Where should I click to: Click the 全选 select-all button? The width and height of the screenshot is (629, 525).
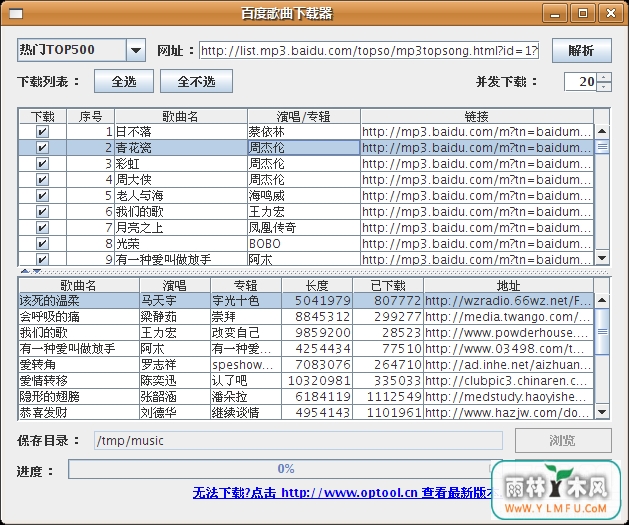[x=124, y=81]
